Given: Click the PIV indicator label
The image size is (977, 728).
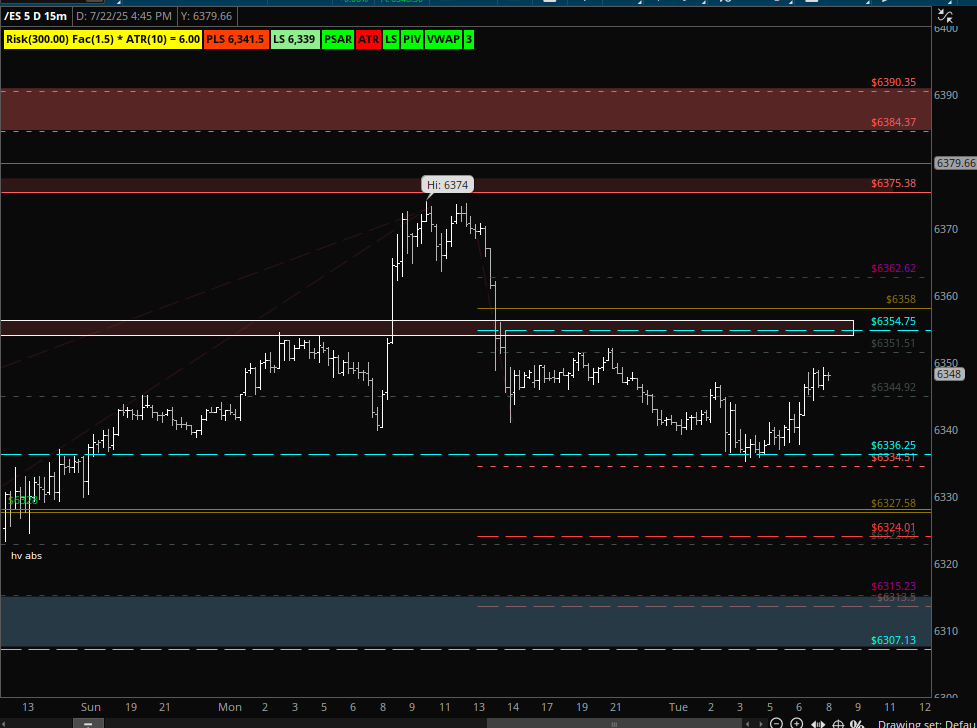Looking at the screenshot, I should pos(411,39).
